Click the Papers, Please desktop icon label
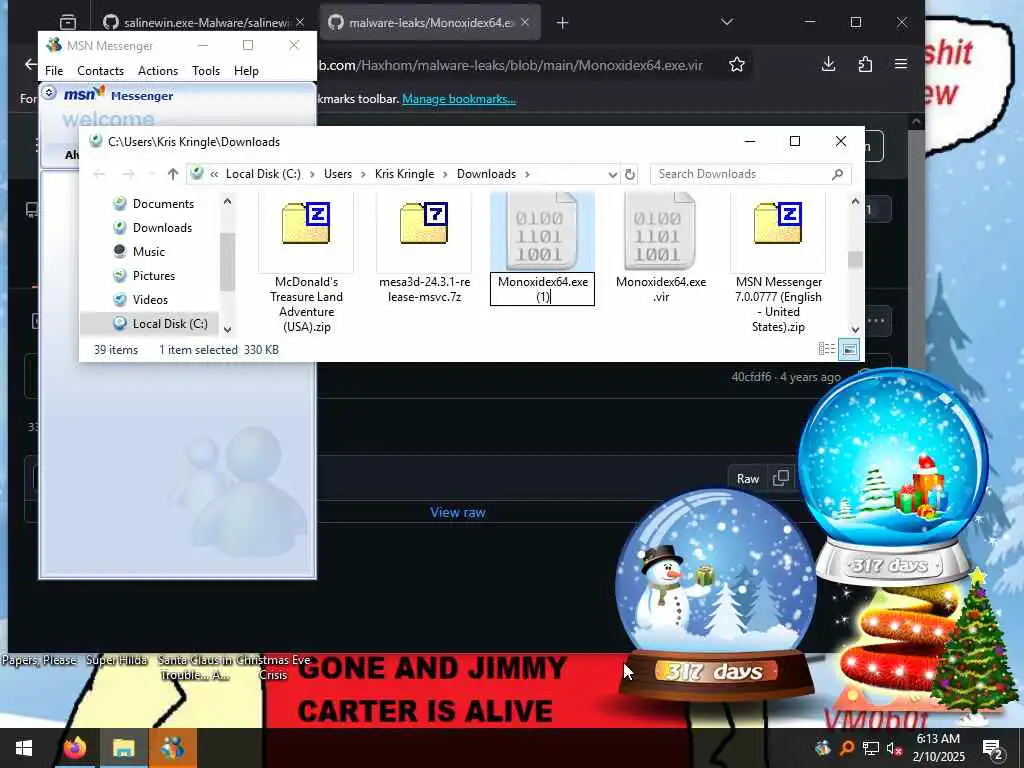This screenshot has width=1024, height=768. point(39,660)
